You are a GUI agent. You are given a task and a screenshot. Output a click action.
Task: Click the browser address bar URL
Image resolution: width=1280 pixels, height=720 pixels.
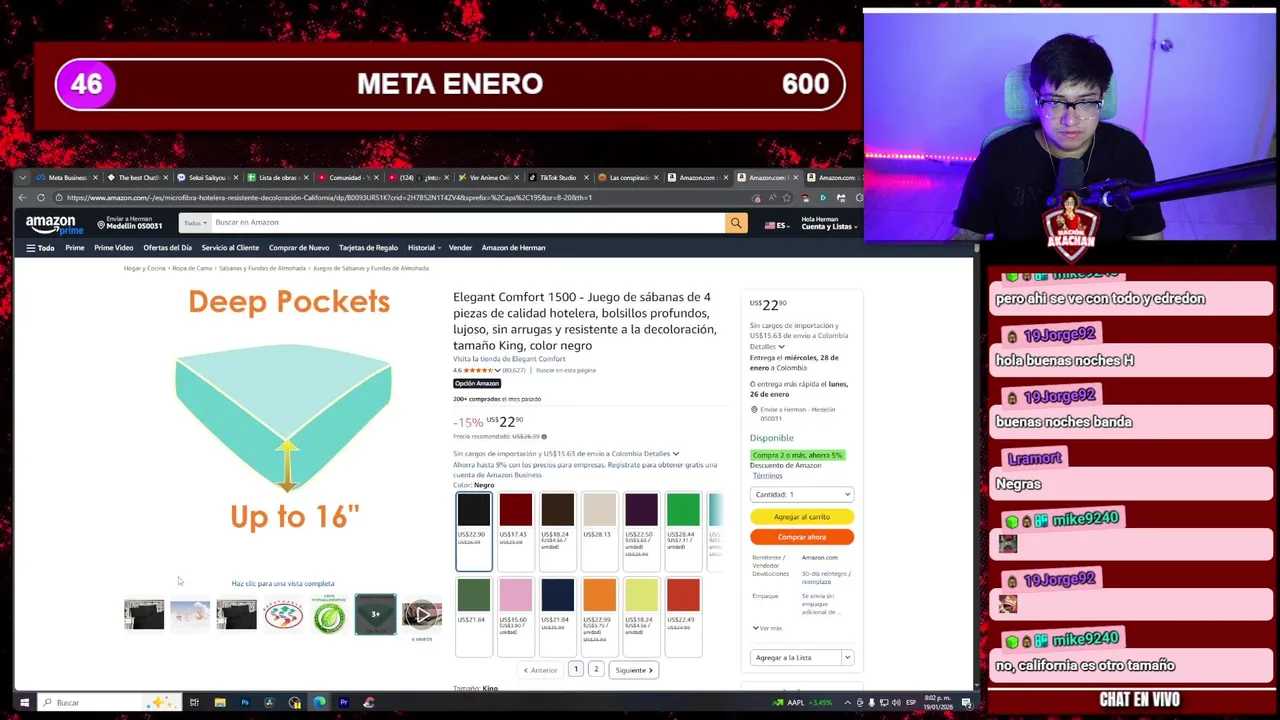[330, 198]
